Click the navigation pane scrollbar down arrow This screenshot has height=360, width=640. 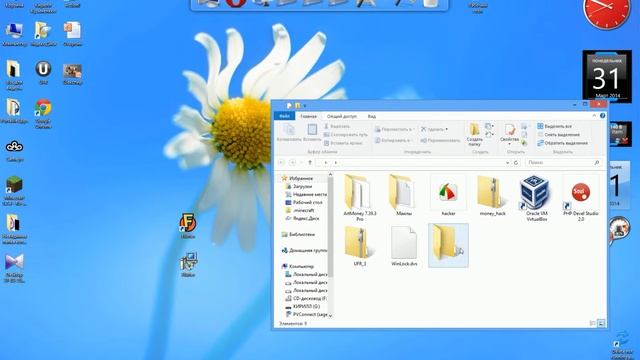tap(330, 316)
